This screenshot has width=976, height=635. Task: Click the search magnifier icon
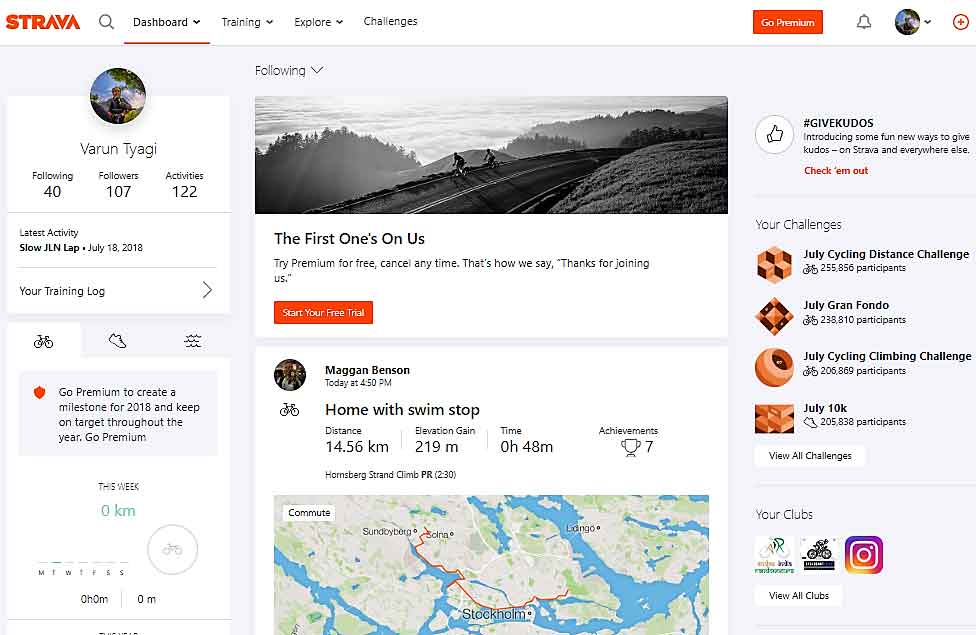[106, 22]
